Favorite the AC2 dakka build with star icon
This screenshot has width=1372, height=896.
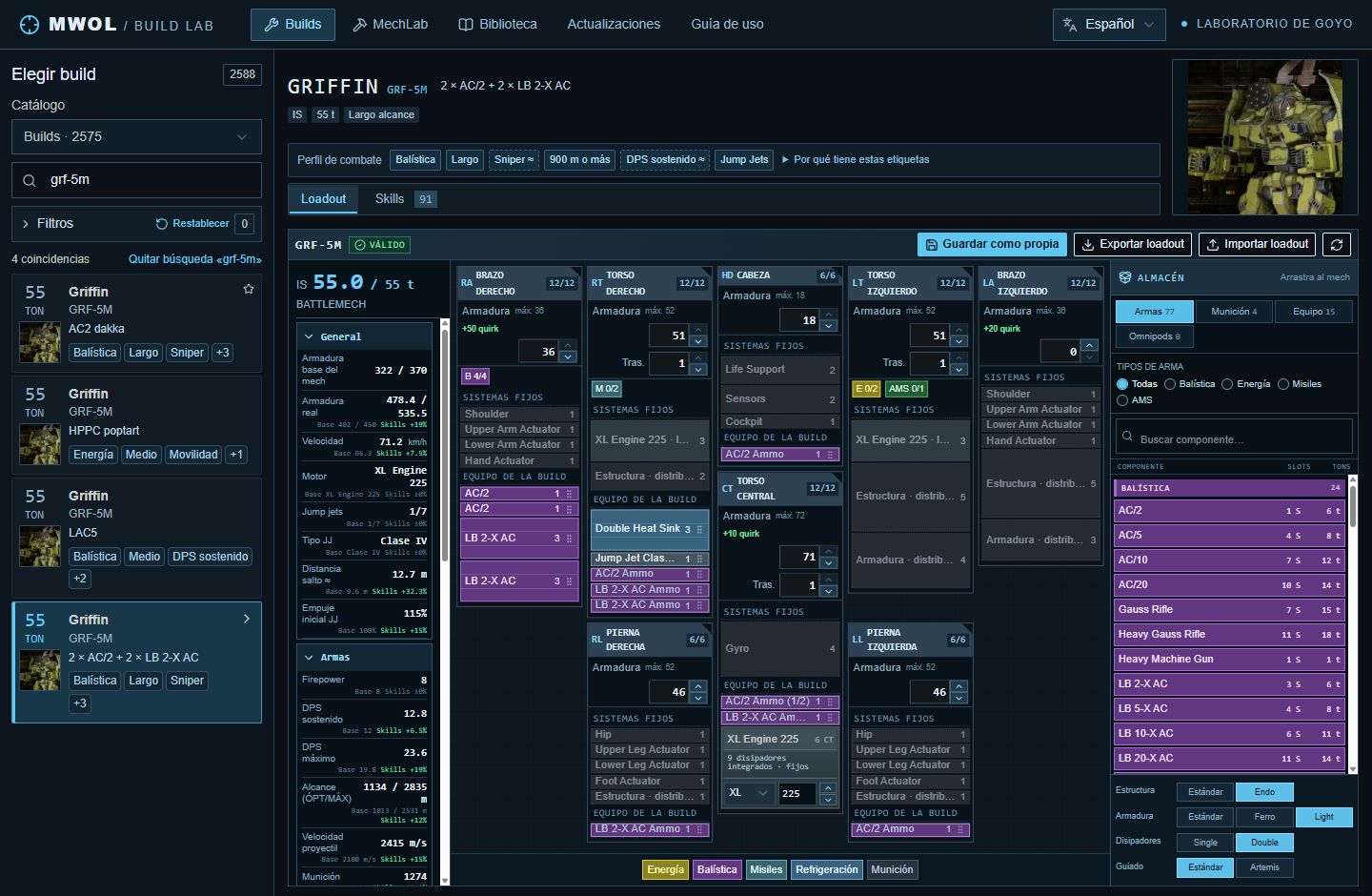249,289
